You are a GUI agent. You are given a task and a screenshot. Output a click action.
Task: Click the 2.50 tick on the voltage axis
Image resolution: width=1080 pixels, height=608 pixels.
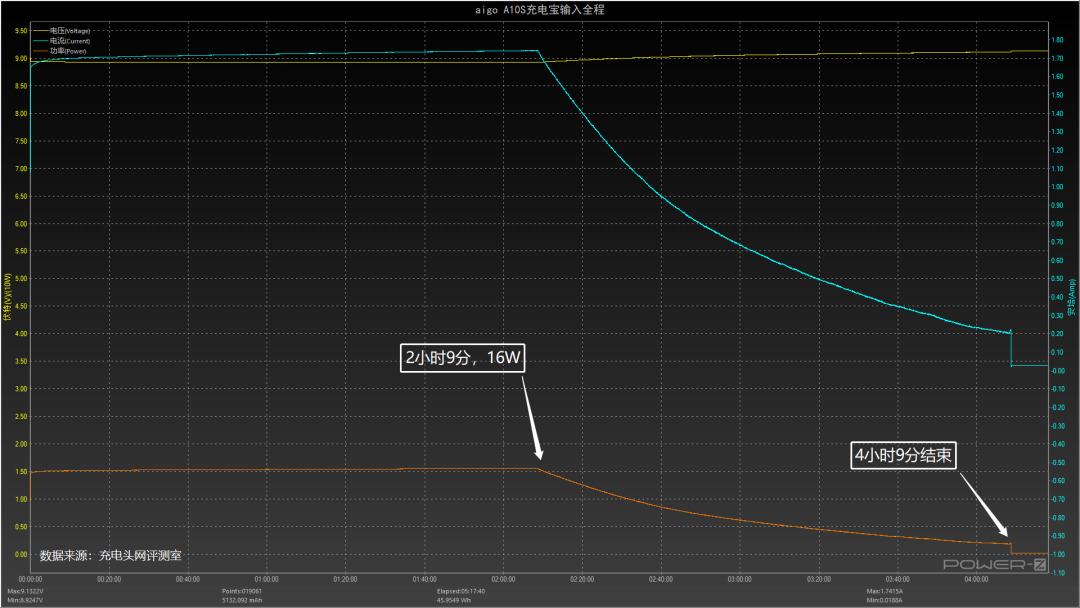[21, 417]
